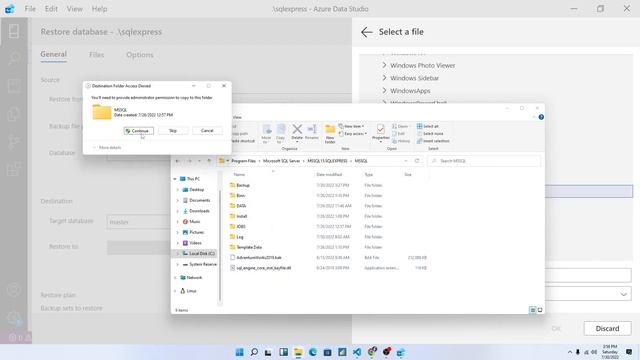Screen dimensions: 640x360
Task: Select the Log folder
Action: (x=240, y=237)
